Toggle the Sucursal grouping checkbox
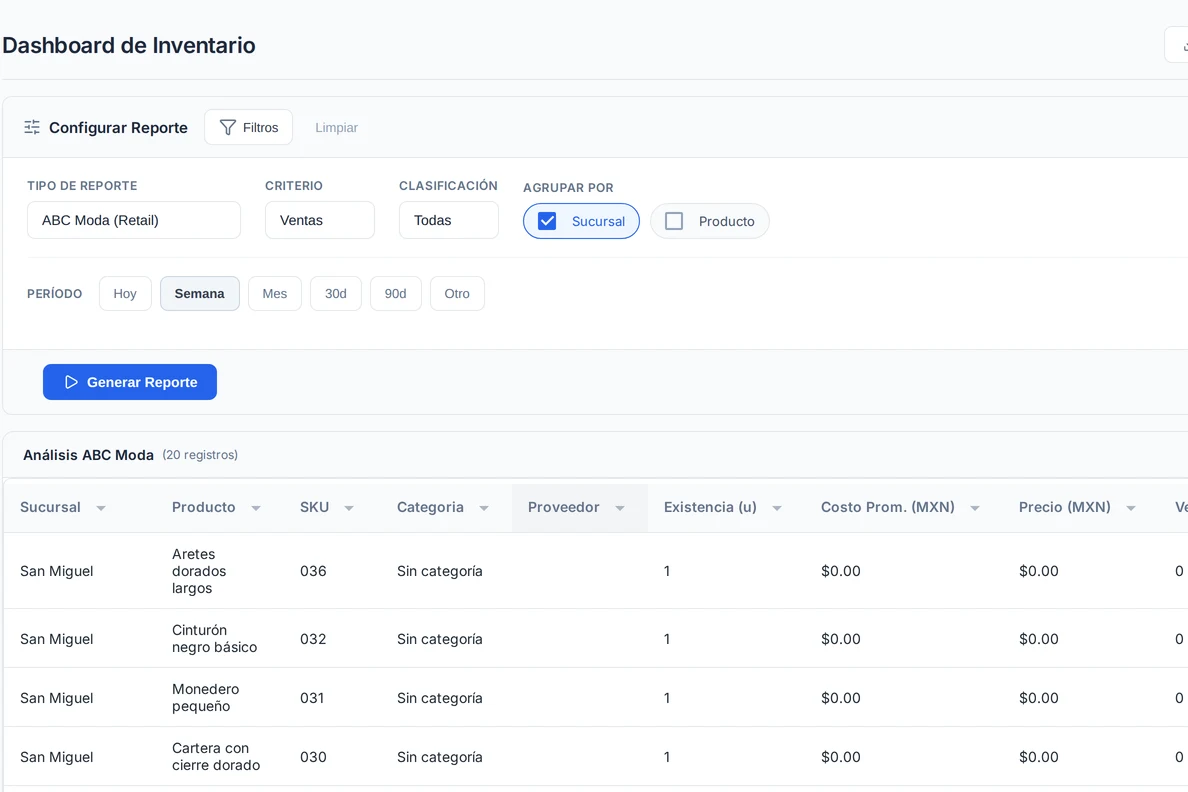Viewport: 1188px width, 792px height. coord(547,221)
